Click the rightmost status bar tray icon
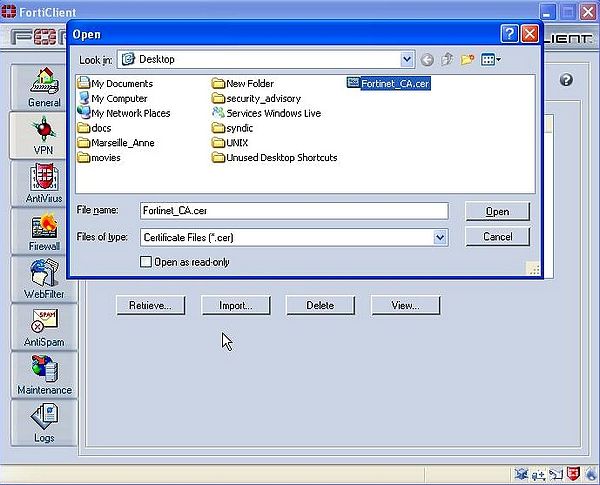Viewport: 600px width, 485px height. point(590,474)
